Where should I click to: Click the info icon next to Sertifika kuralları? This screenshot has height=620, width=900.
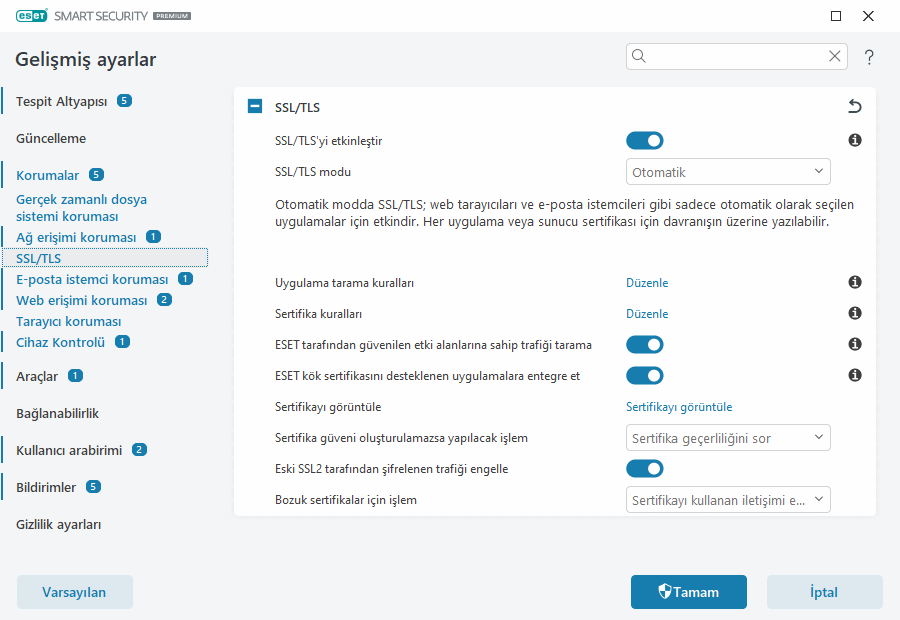[854, 313]
